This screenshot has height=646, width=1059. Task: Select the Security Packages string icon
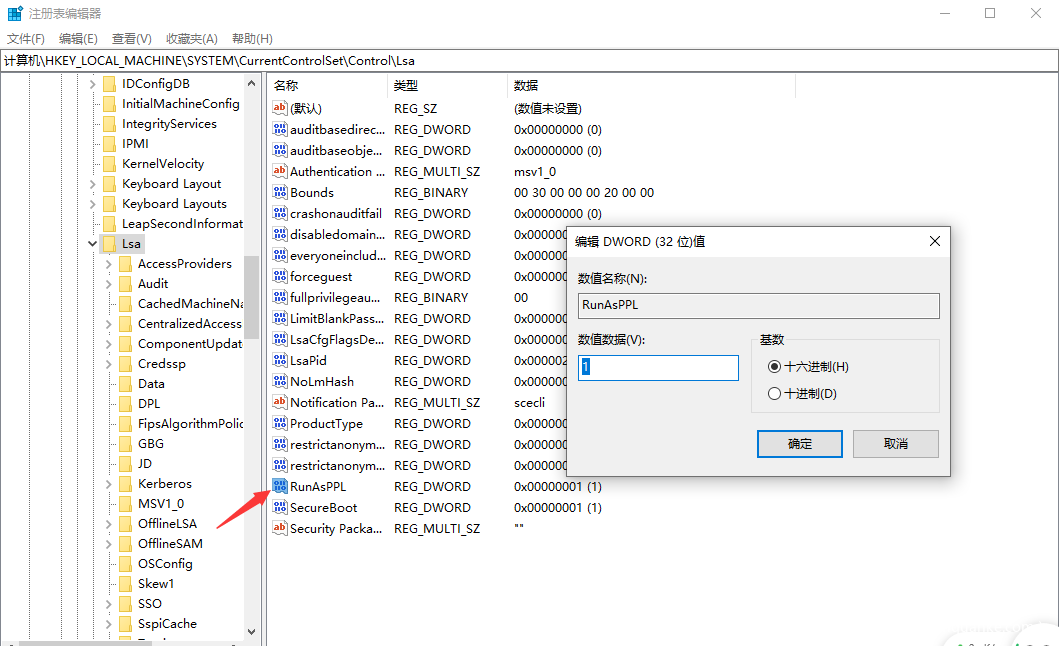[x=280, y=528]
